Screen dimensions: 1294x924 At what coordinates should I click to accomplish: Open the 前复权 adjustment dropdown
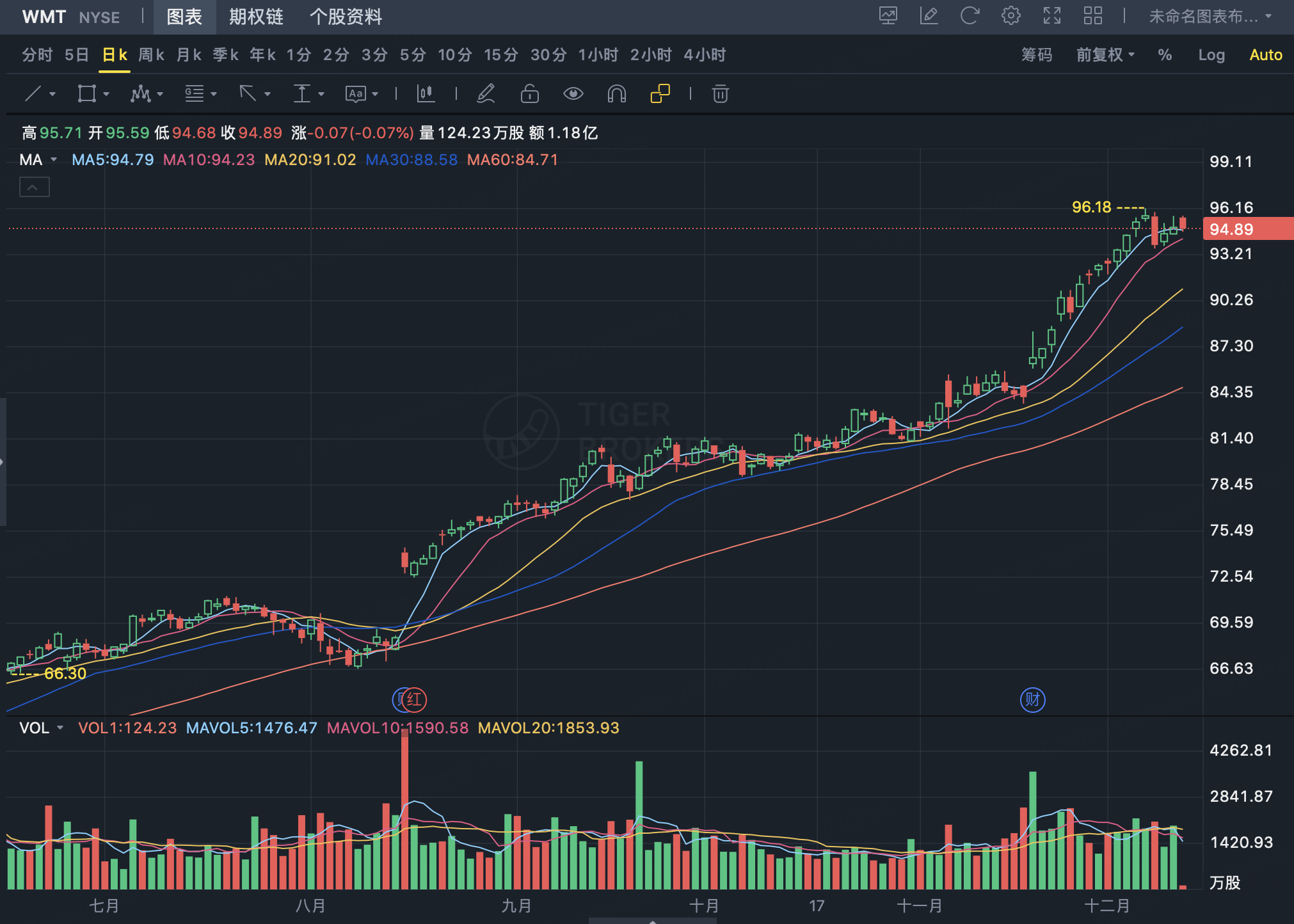pyautogui.click(x=1105, y=55)
